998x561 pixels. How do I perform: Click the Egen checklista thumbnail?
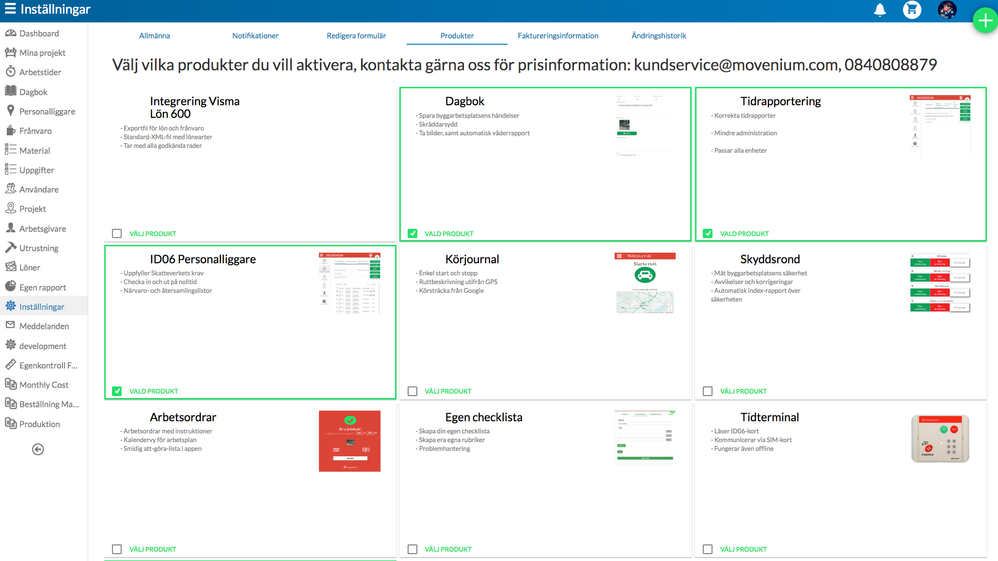[645, 436]
